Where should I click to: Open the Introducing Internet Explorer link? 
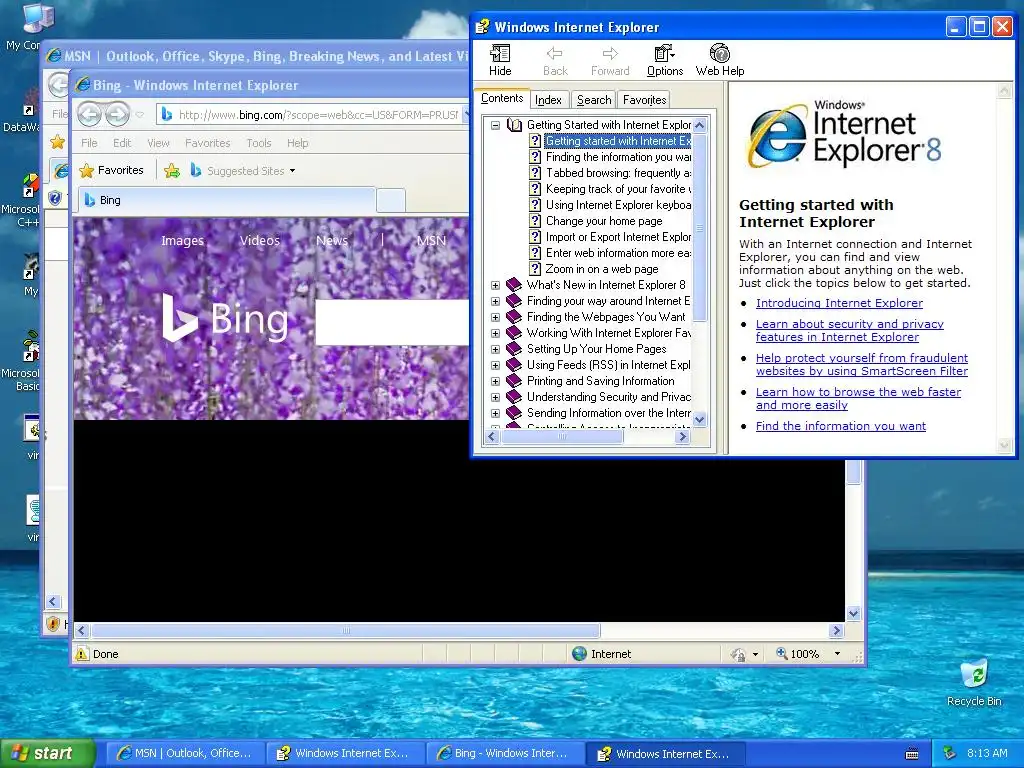839,303
